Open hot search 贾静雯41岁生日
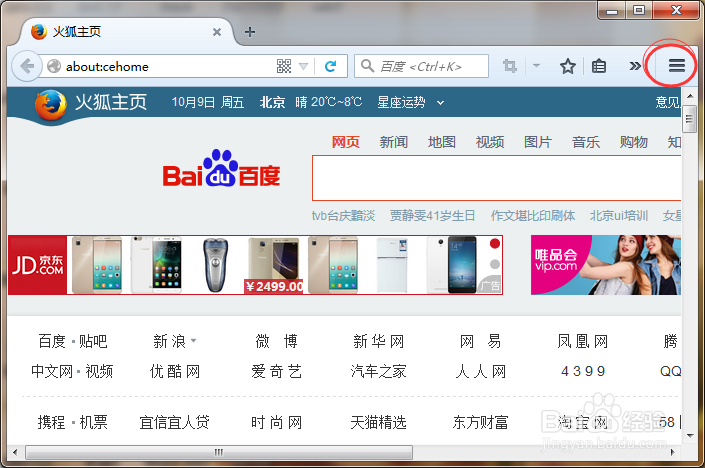 click(x=432, y=216)
